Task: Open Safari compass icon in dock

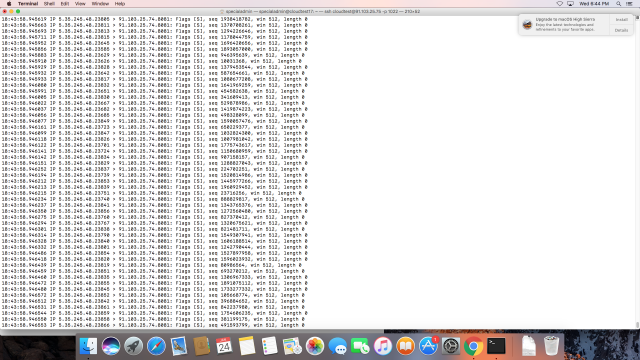Action: [x=156, y=346]
